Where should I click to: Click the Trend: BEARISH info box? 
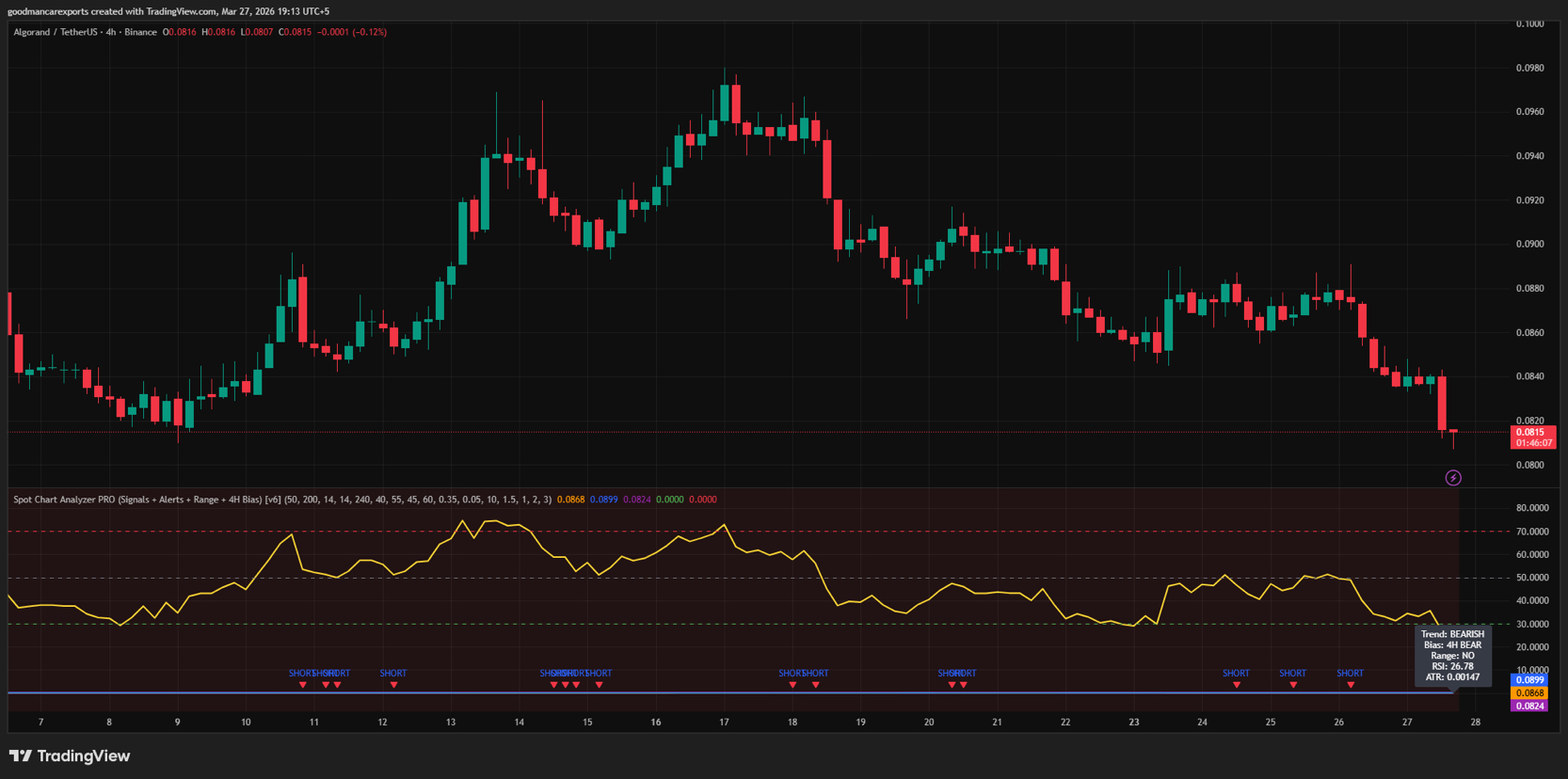tap(1452, 656)
